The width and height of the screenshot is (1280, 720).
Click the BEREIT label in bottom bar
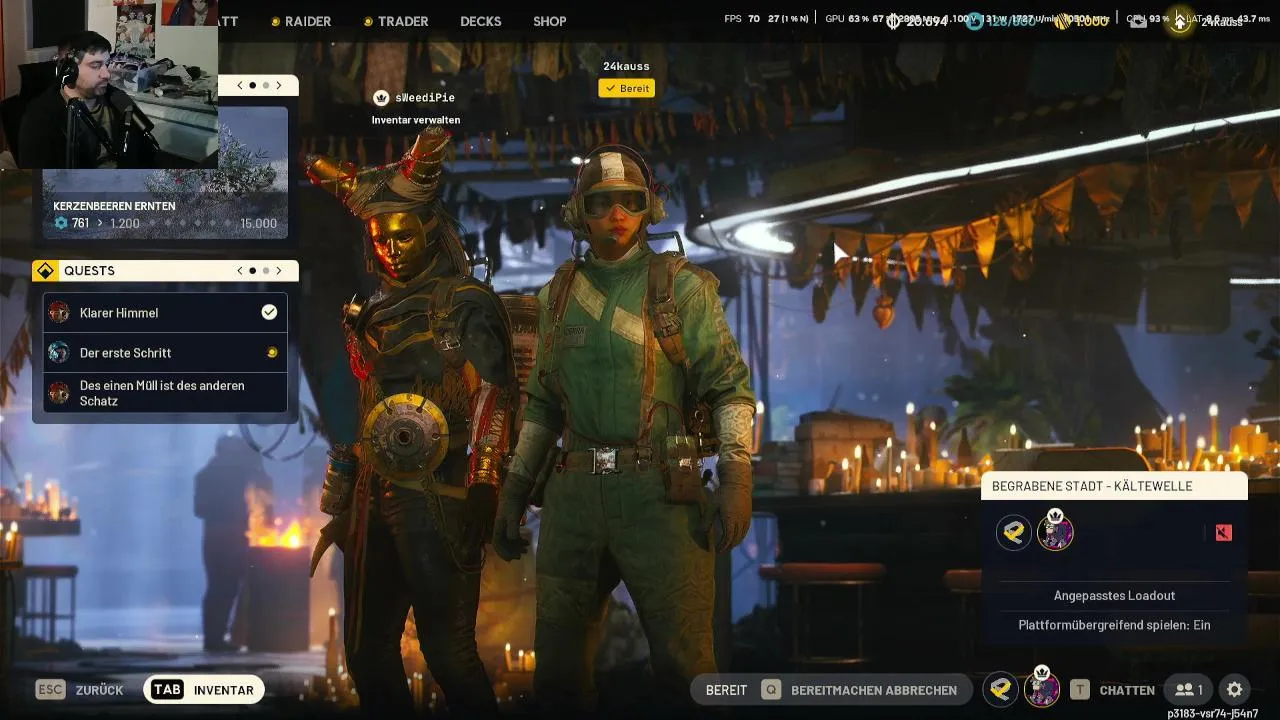[x=726, y=690]
